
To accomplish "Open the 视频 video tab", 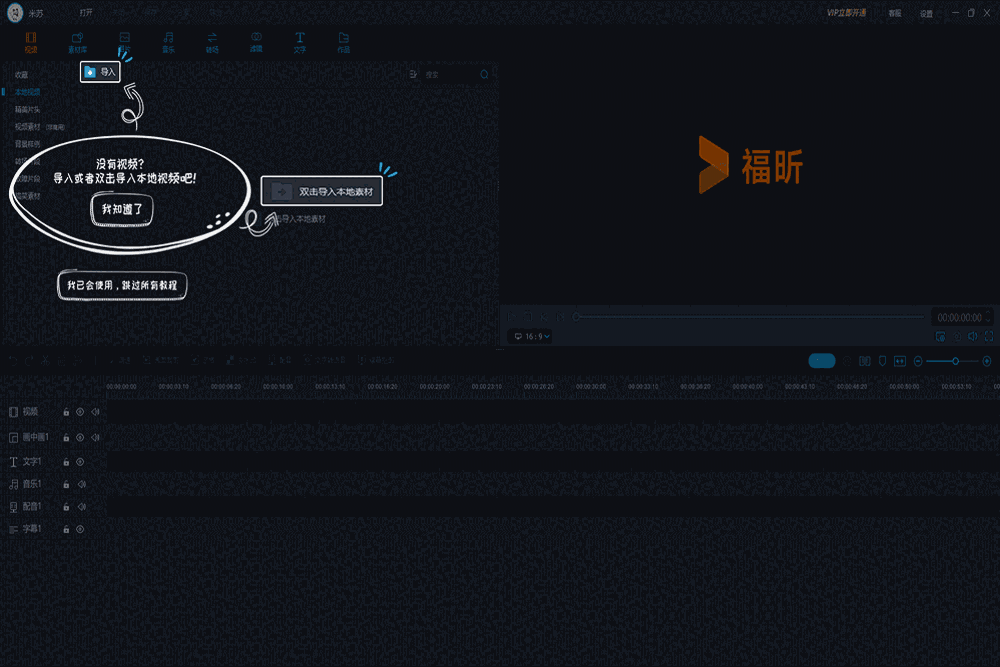I will pyautogui.click(x=31, y=42).
